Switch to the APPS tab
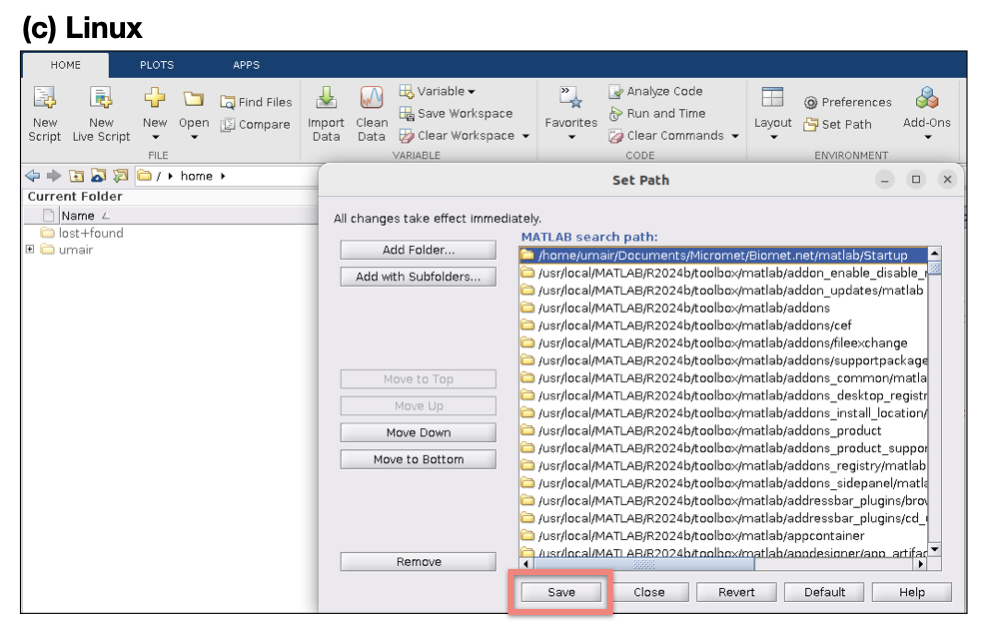Image resolution: width=991 pixels, height=637 pixels. coord(246,65)
